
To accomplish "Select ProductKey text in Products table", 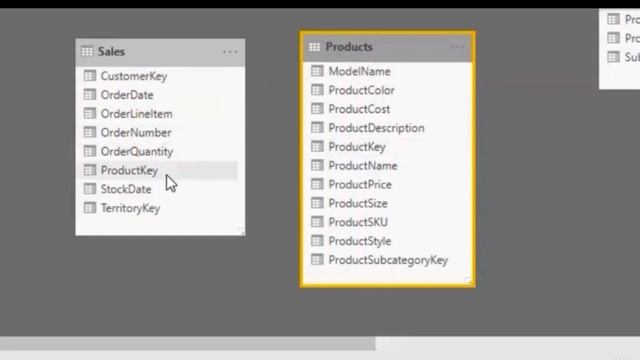I will 357,147.
